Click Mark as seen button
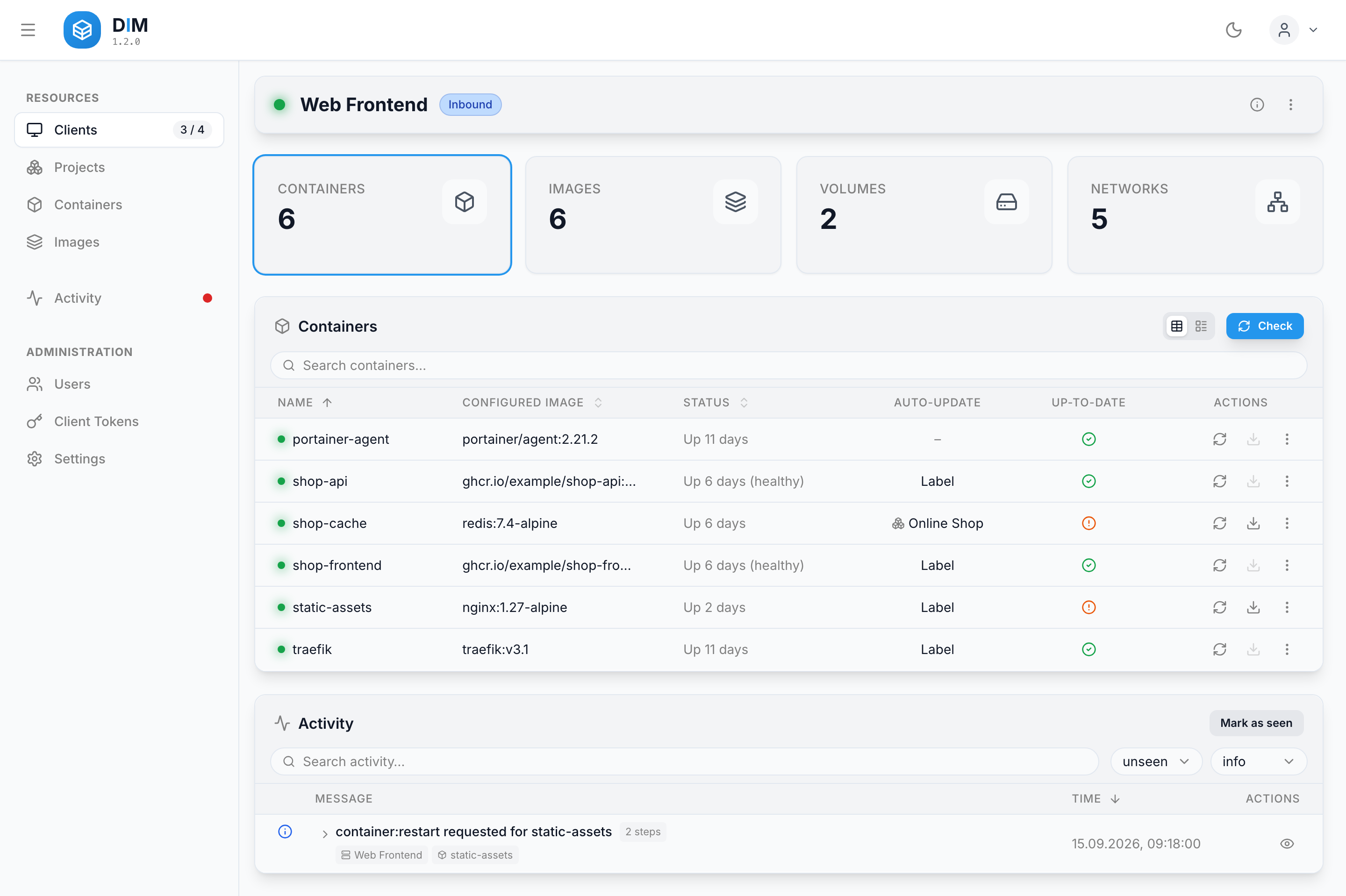Viewport: 1346px width, 896px height. 1256,723
